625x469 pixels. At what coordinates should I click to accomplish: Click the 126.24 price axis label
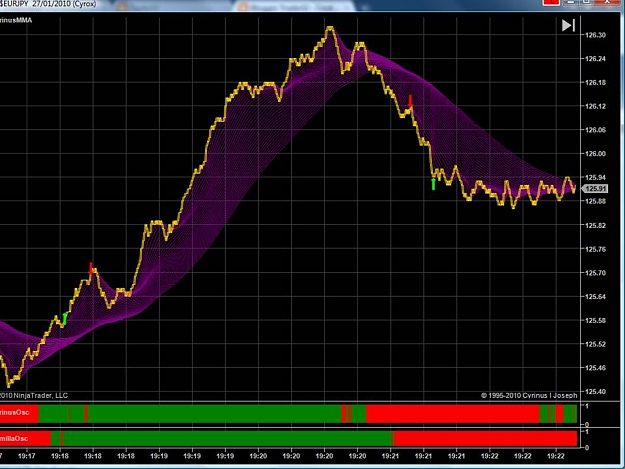point(595,59)
